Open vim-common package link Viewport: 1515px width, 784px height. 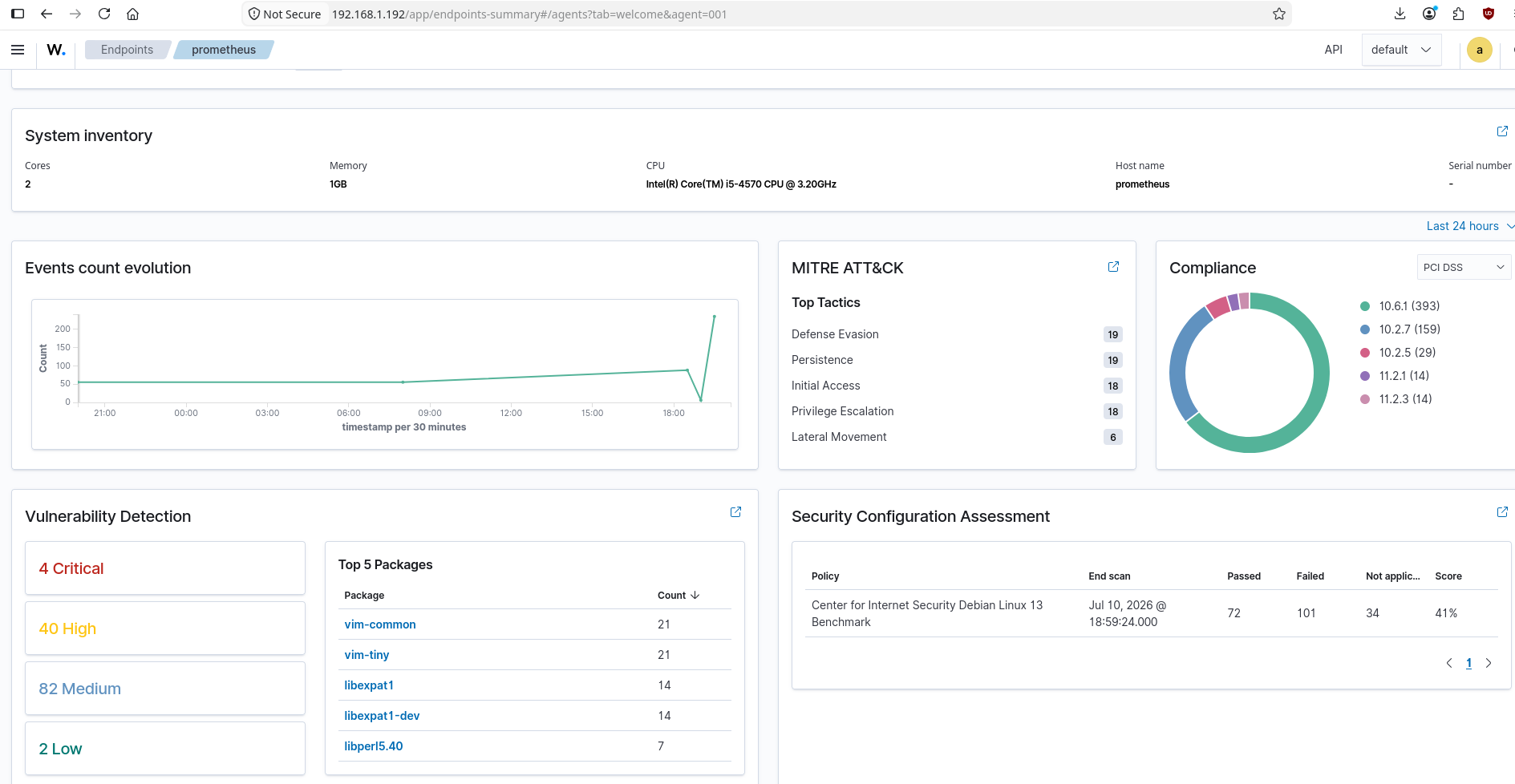(x=380, y=624)
